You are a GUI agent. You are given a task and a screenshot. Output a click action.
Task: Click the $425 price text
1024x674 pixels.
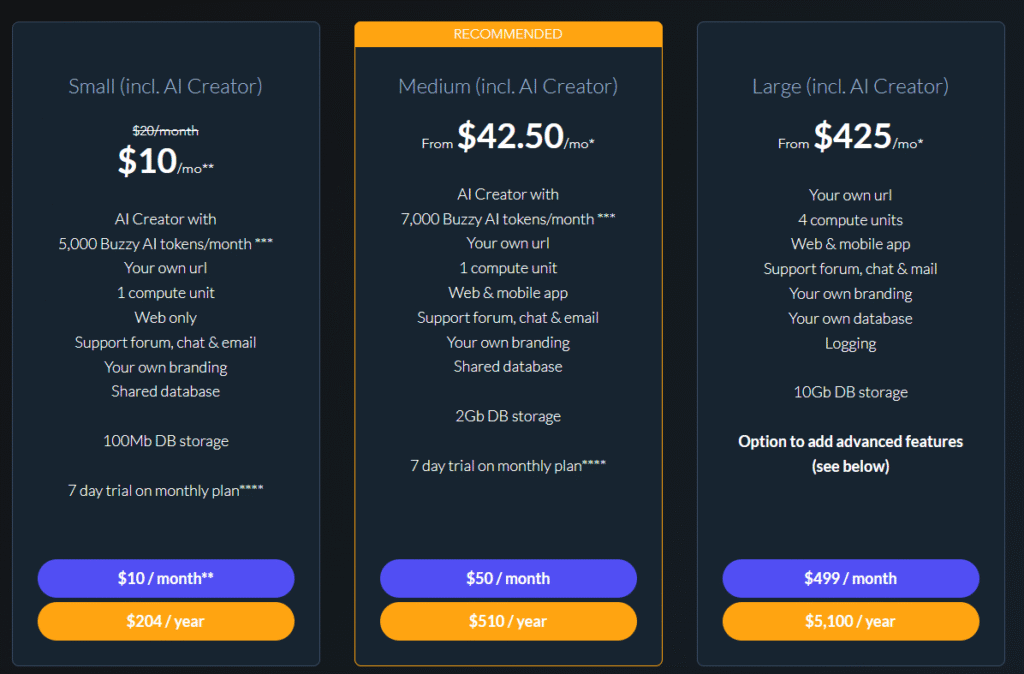coord(852,136)
